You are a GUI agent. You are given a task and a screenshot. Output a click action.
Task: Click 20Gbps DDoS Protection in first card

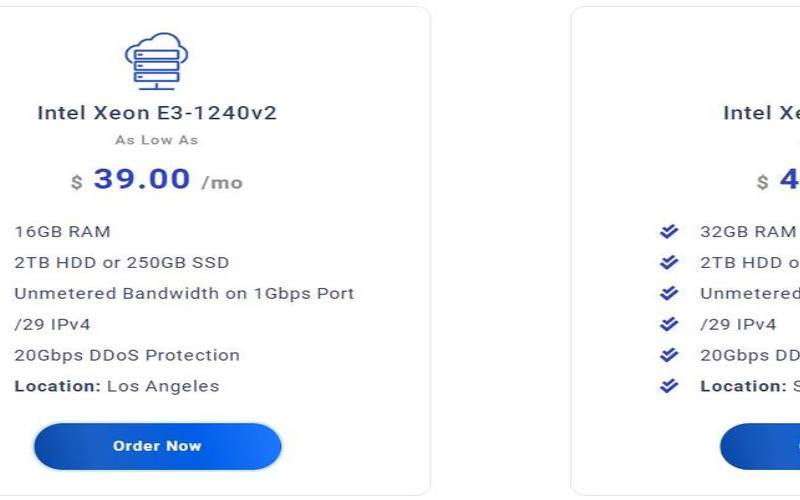click(x=127, y=355)
